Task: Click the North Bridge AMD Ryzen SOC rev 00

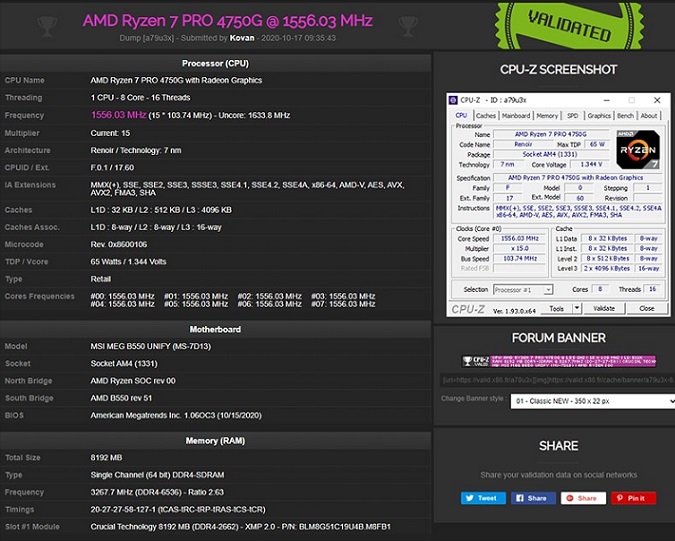Action: coord(133,381)
